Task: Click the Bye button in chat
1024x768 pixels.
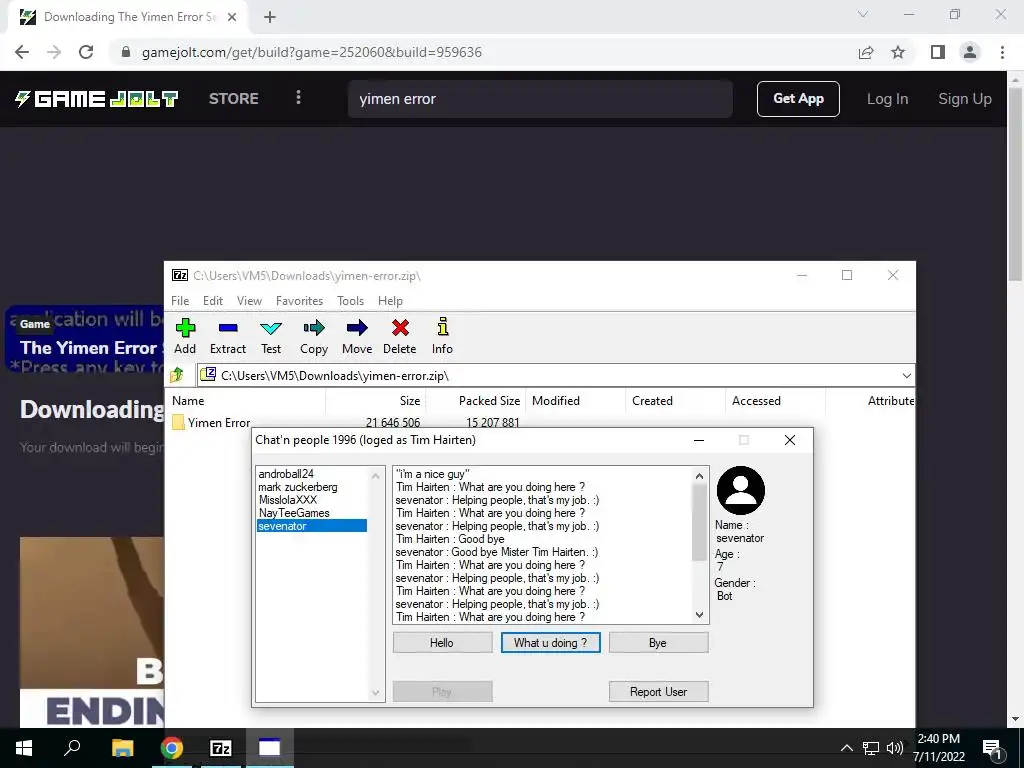Action: 658,643
